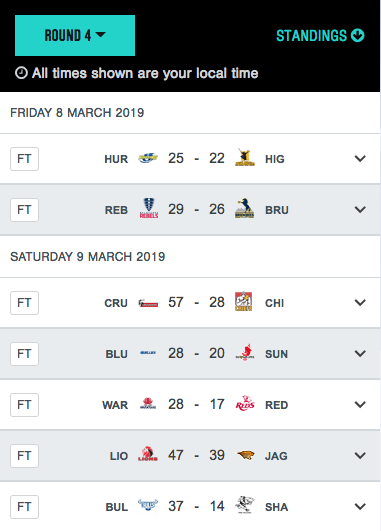
Task: Click the FT badge for WAR vs RED
Action: (x=24, y=405)
